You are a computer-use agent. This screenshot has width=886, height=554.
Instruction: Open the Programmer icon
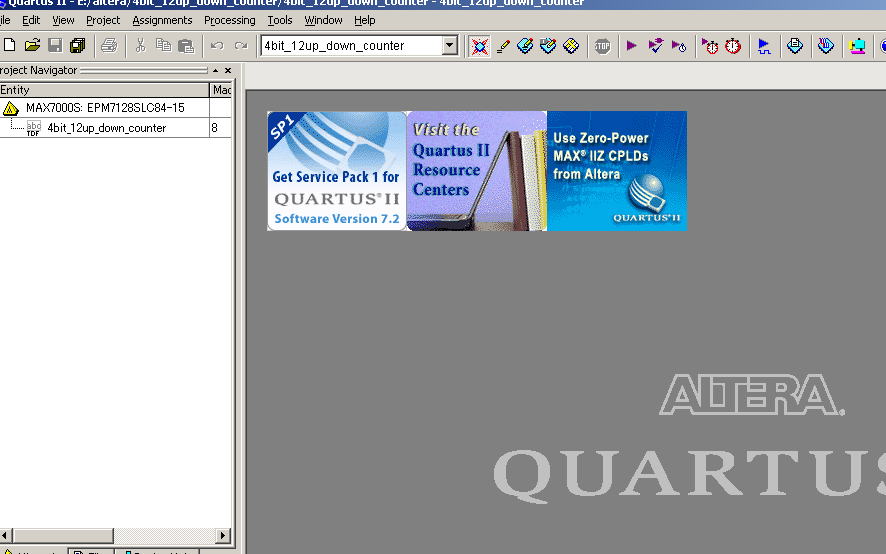[826, 46]
